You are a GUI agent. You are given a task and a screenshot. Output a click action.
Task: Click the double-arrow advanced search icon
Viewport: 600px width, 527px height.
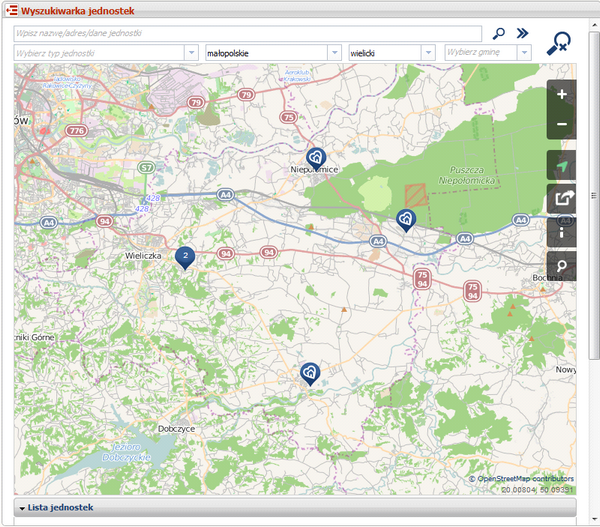[x=522, y=33]
